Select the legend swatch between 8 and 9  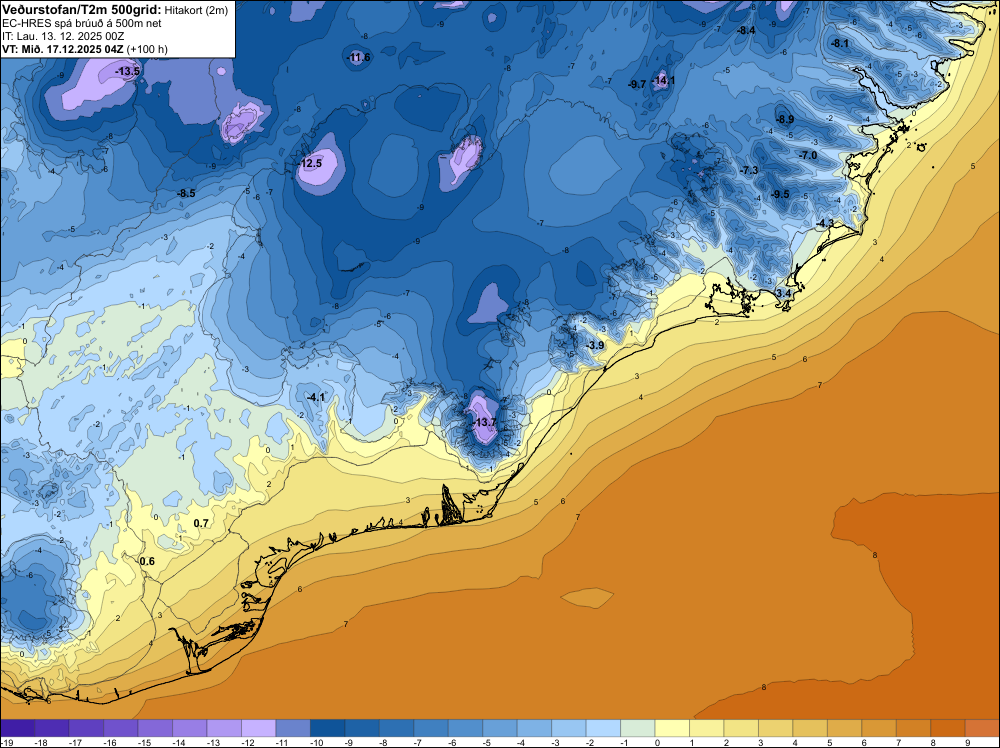948,728
